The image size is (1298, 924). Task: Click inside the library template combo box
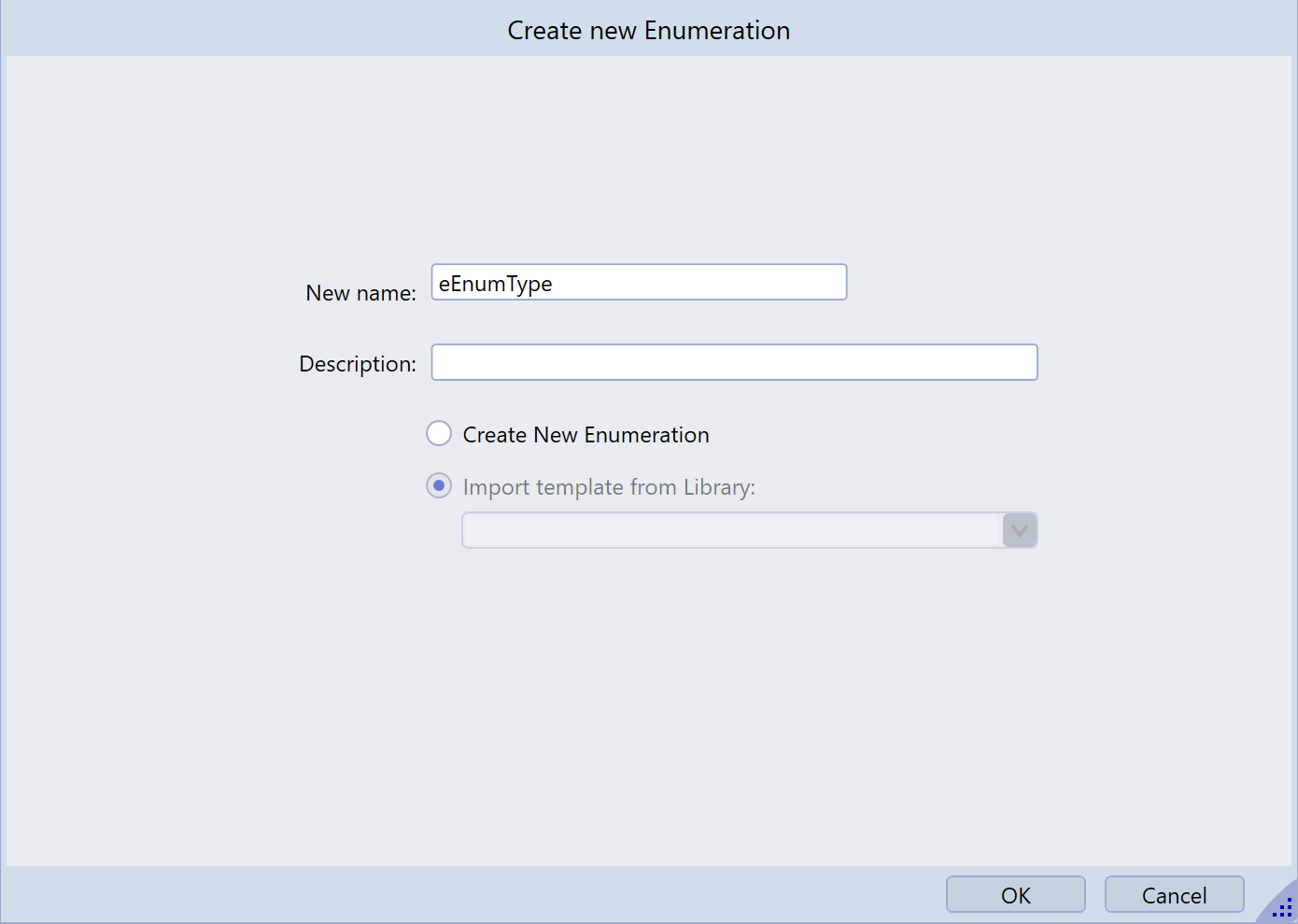(x=732, y=530)
